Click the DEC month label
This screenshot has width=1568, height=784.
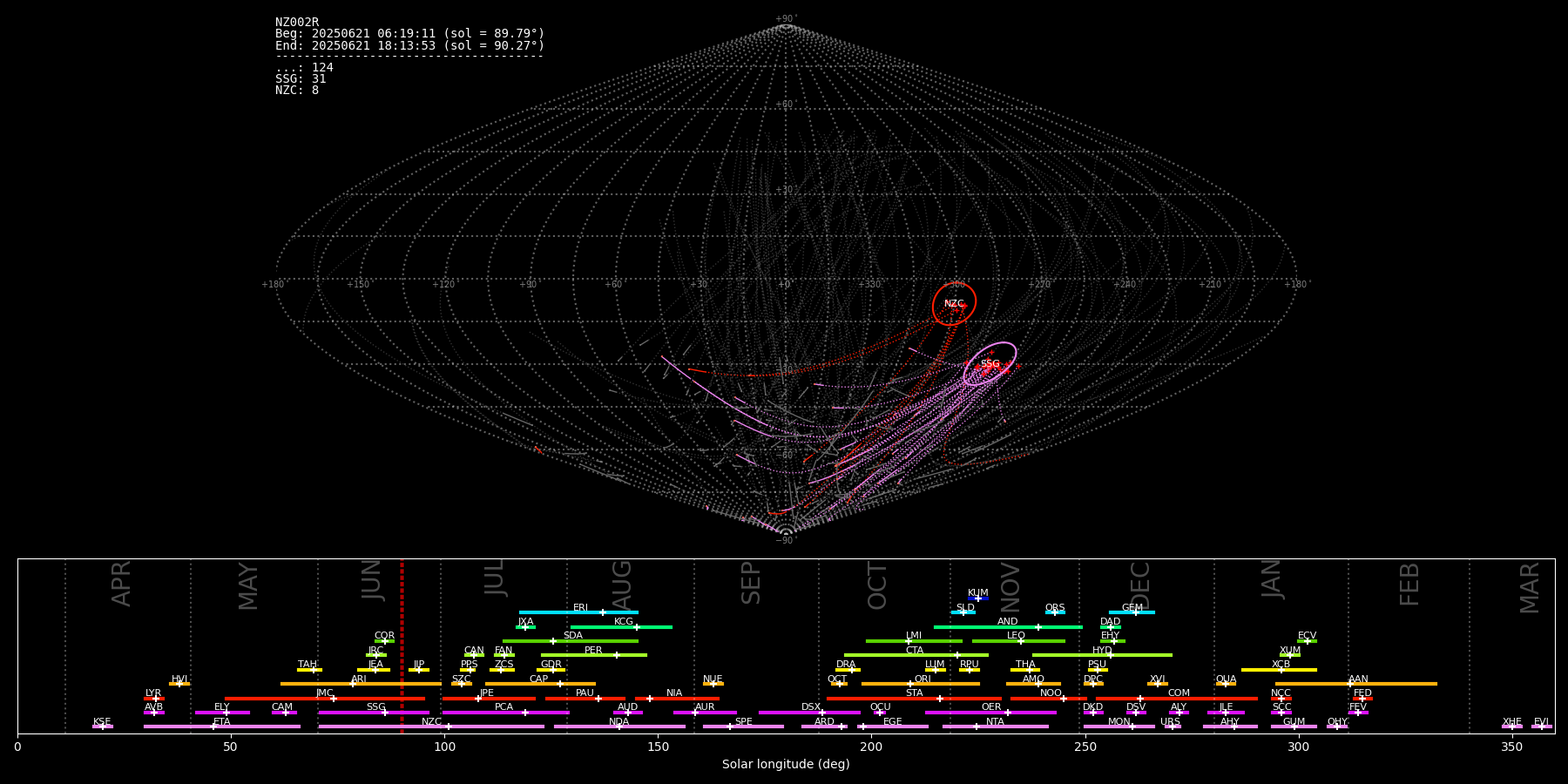click(1140, 585)
